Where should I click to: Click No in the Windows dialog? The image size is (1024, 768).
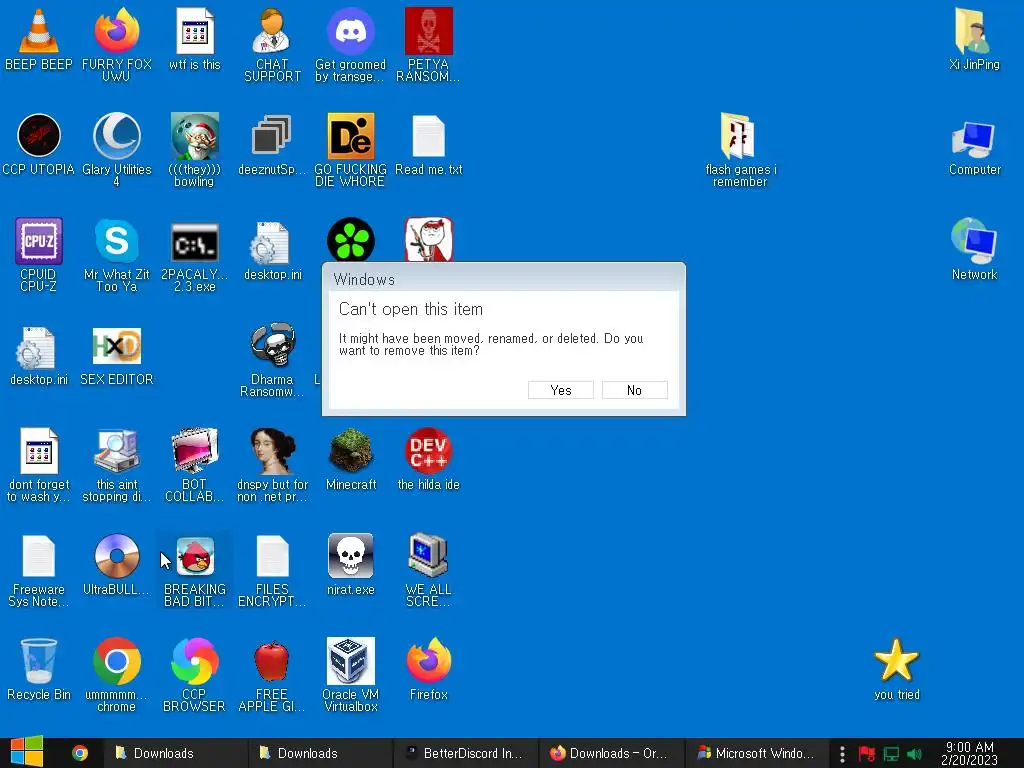pos(634,390)
